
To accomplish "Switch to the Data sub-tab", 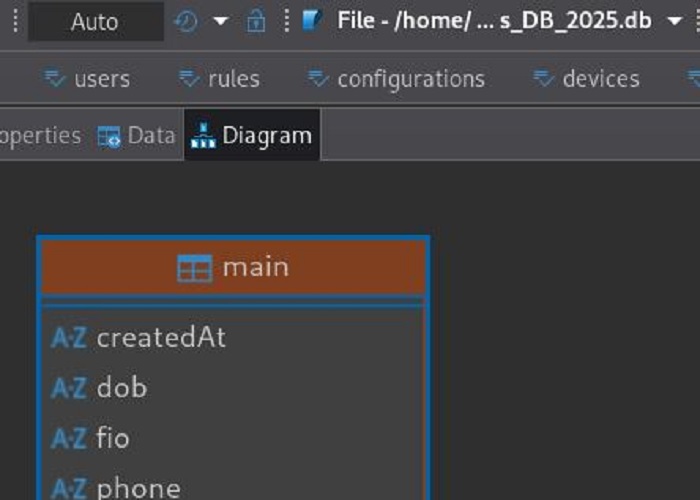I will point(137,135).
